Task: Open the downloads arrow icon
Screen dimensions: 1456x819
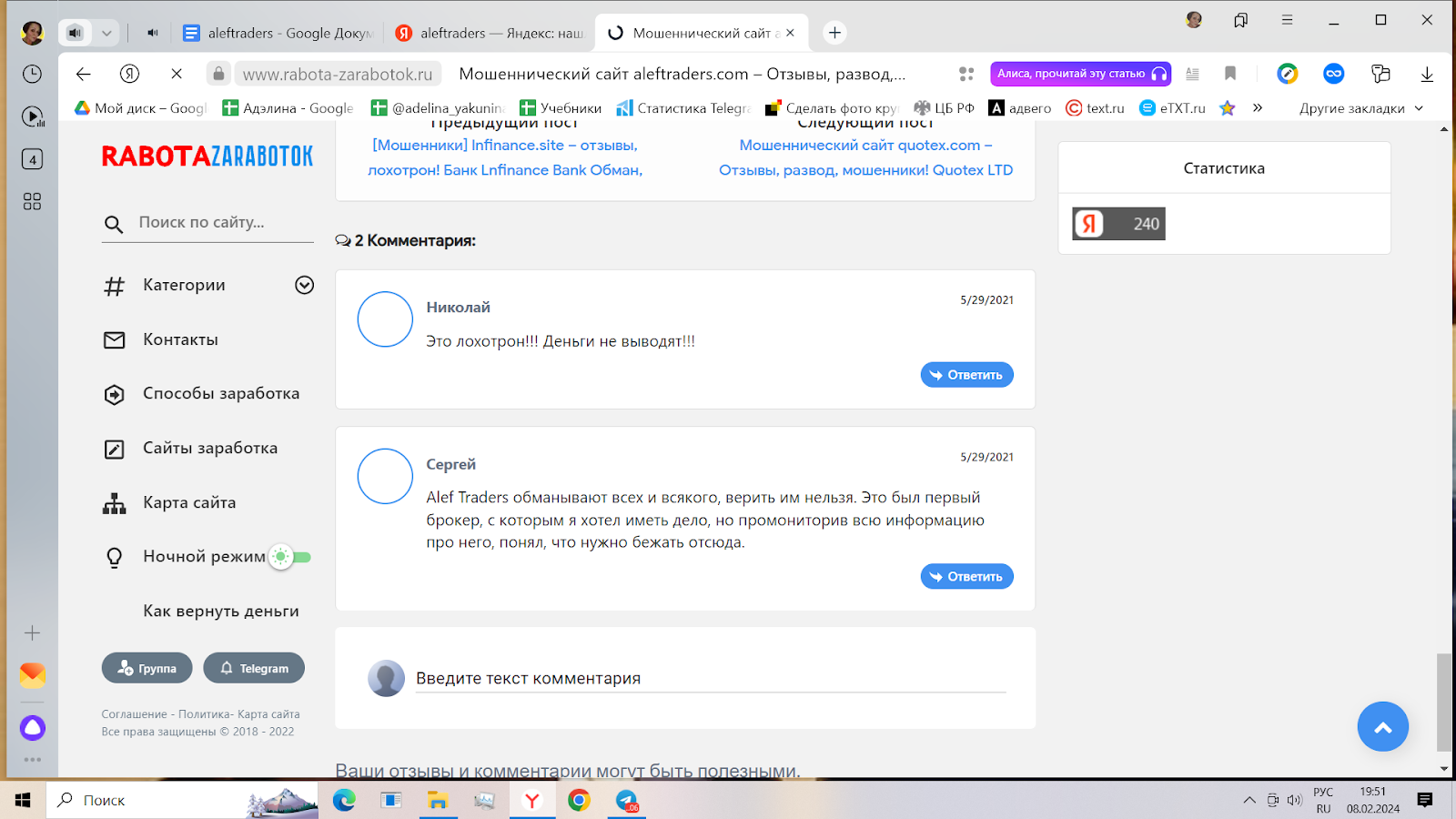Action: point(1427,74)
